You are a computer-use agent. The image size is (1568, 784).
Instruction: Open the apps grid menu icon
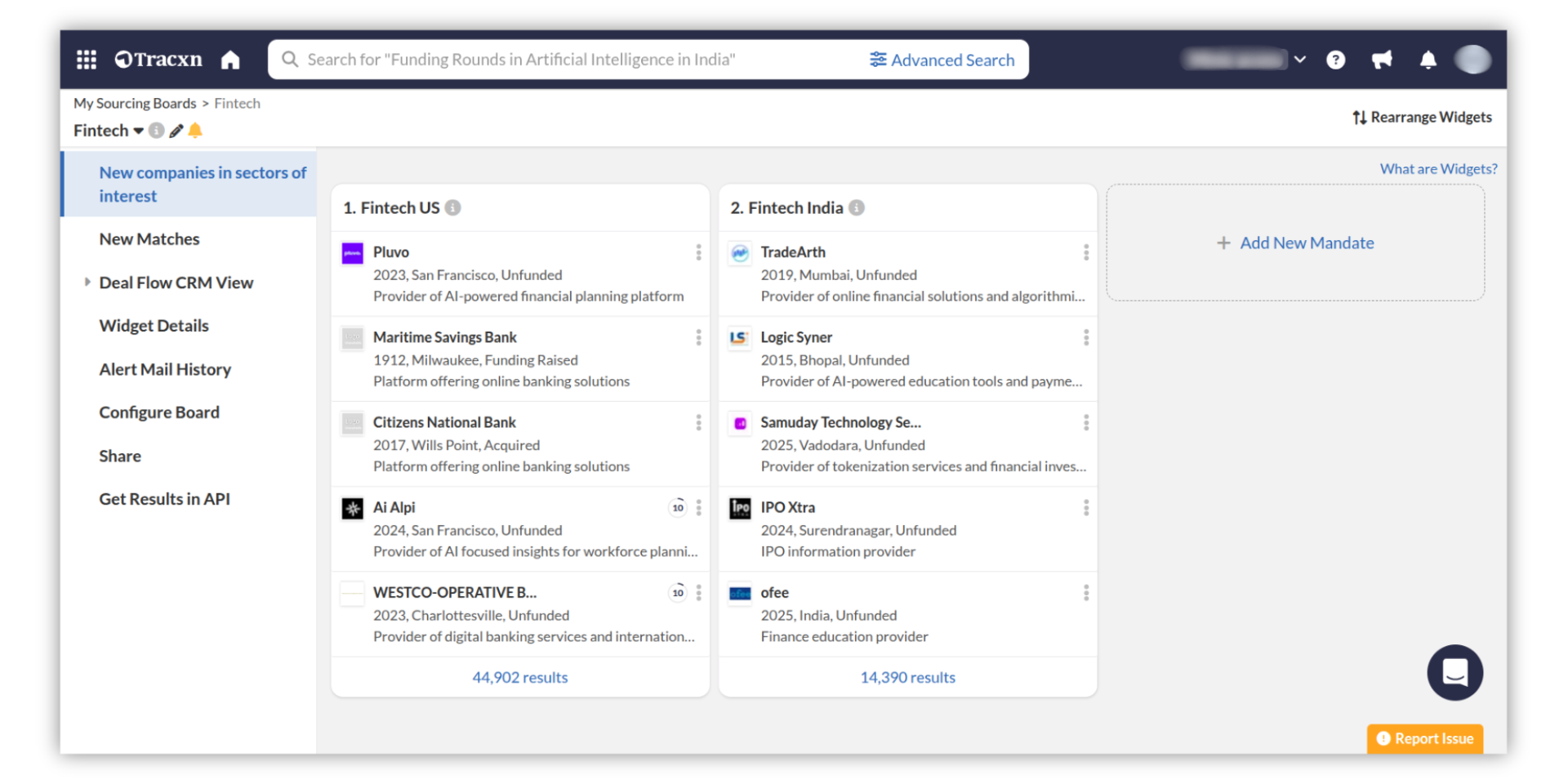coord(87,60)
